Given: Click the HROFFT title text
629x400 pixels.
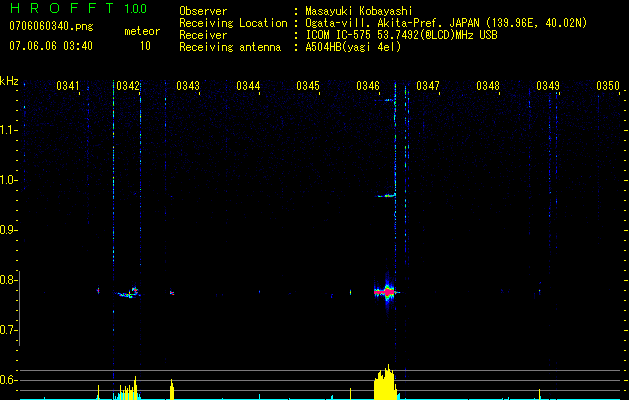Looking at the screenshot, I should pyautogui.click(x=61, y=8).
